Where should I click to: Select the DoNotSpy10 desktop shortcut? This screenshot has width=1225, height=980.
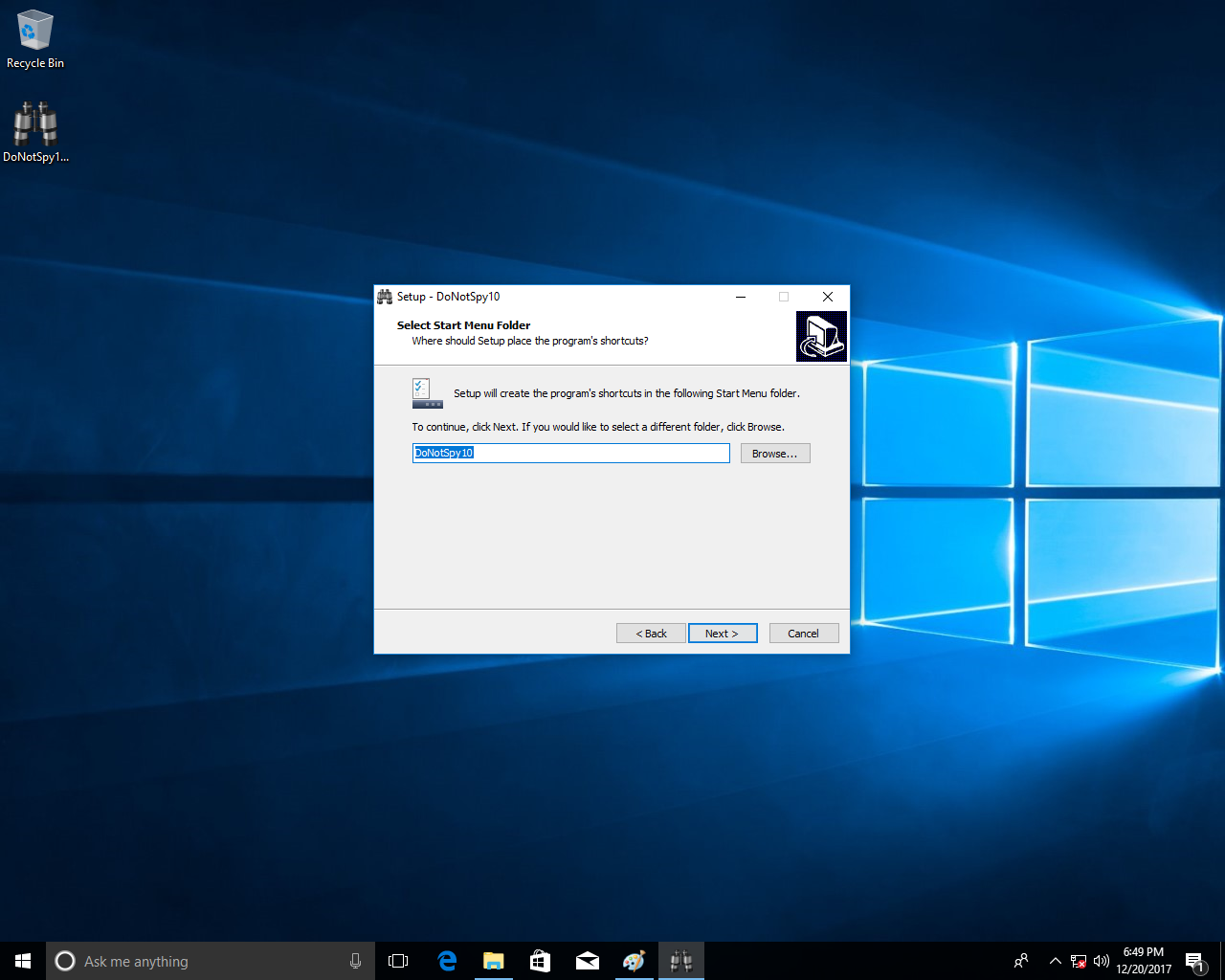tap(35, 132)
